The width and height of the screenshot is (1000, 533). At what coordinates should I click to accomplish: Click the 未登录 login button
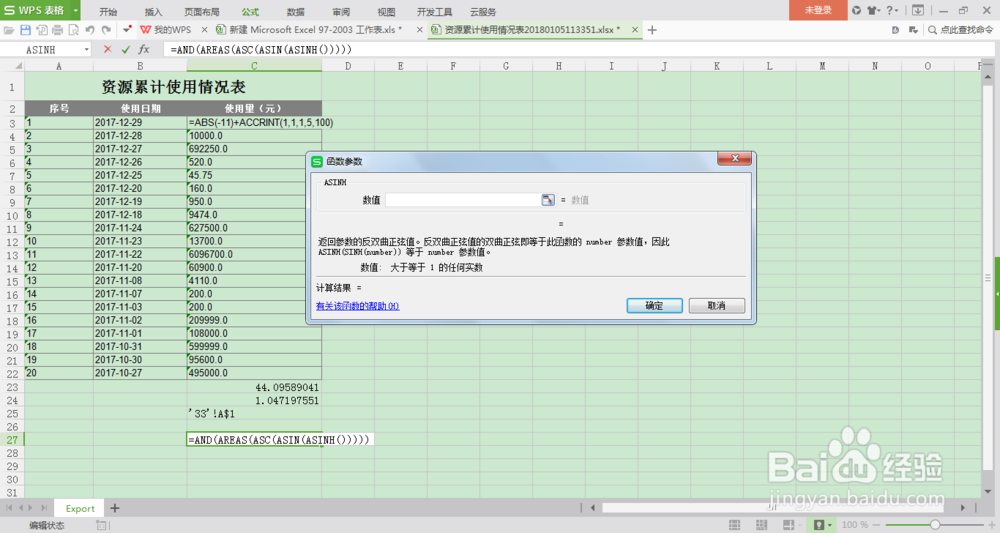point(818,10)
